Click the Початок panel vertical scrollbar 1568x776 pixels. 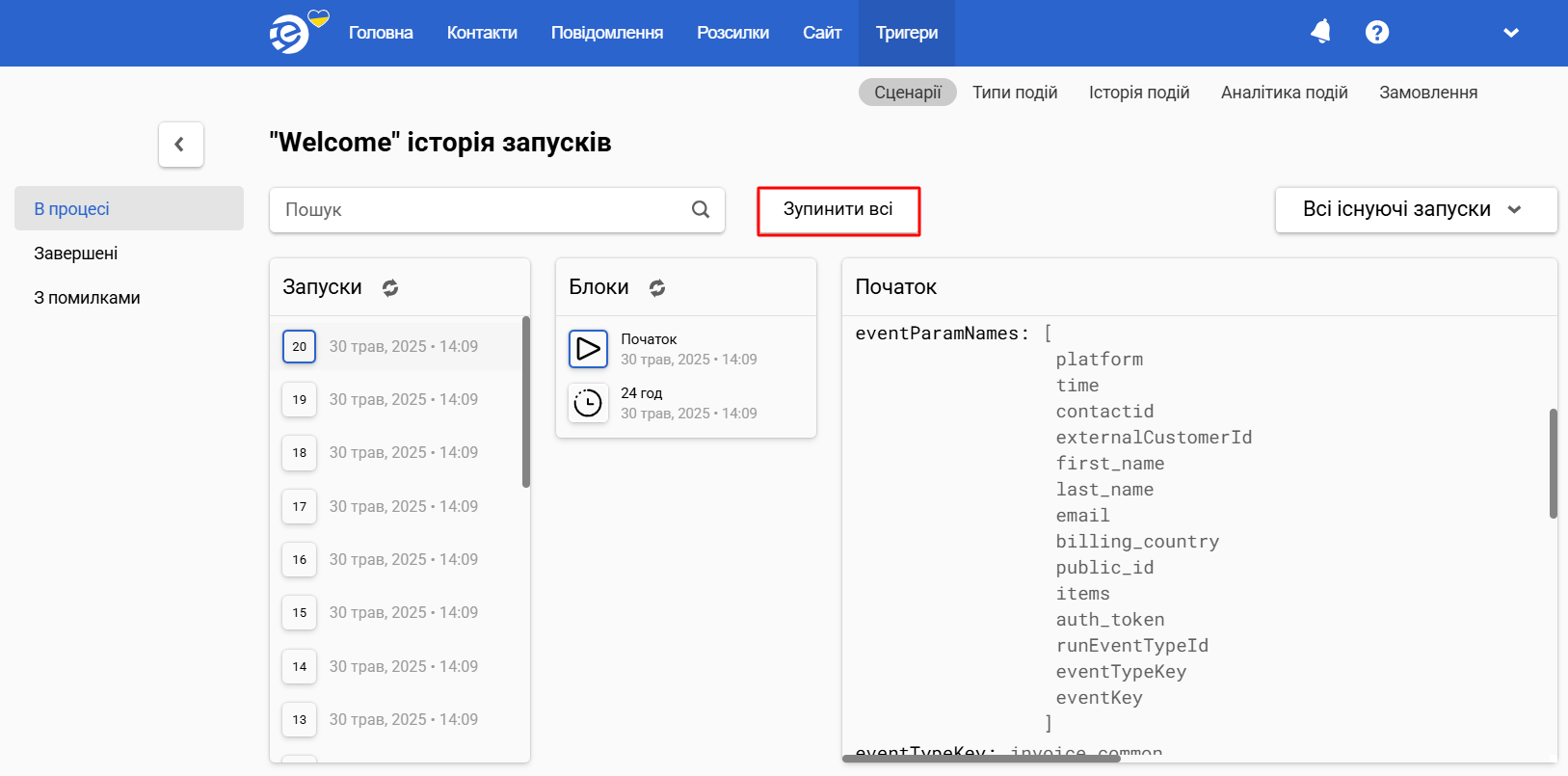click(1554, 464)
